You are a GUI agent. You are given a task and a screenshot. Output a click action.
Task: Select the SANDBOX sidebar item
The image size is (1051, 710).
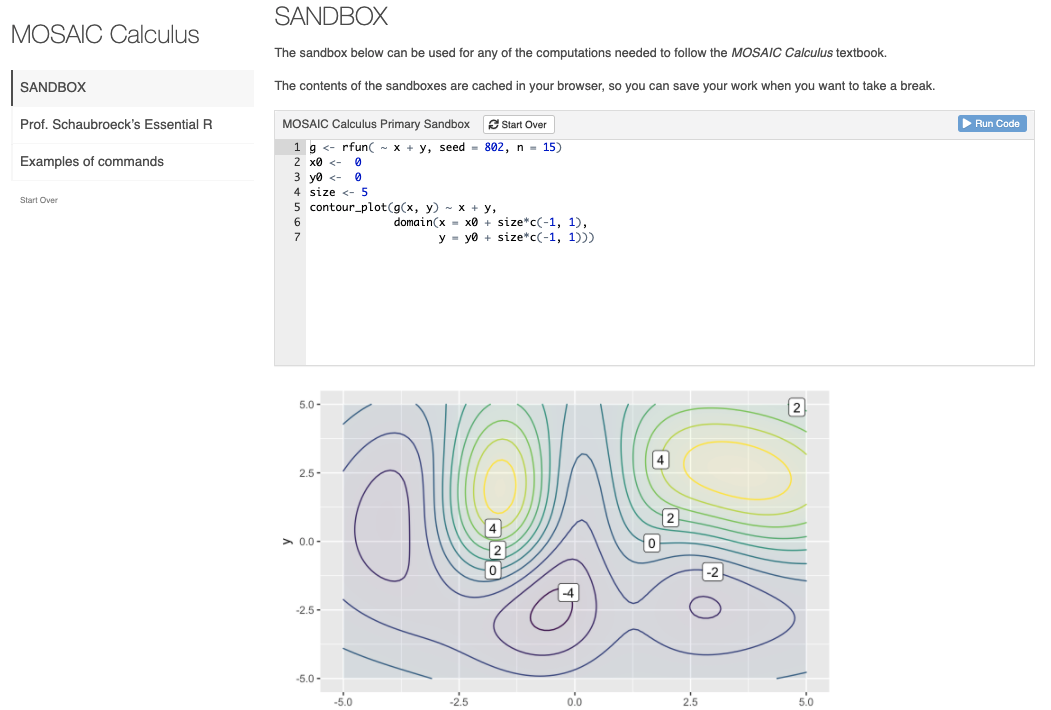click(132, 88)
